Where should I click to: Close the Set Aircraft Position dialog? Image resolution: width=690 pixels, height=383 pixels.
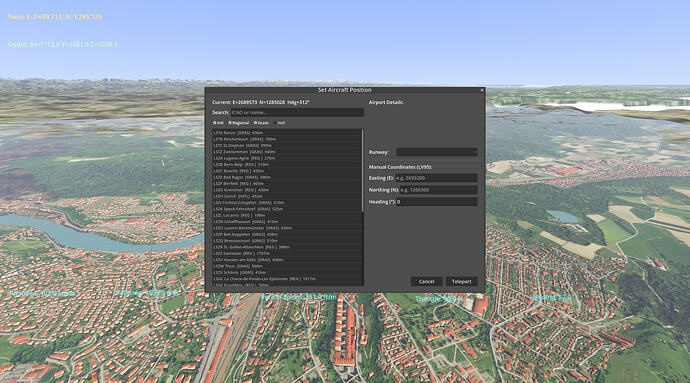point(482,90)
